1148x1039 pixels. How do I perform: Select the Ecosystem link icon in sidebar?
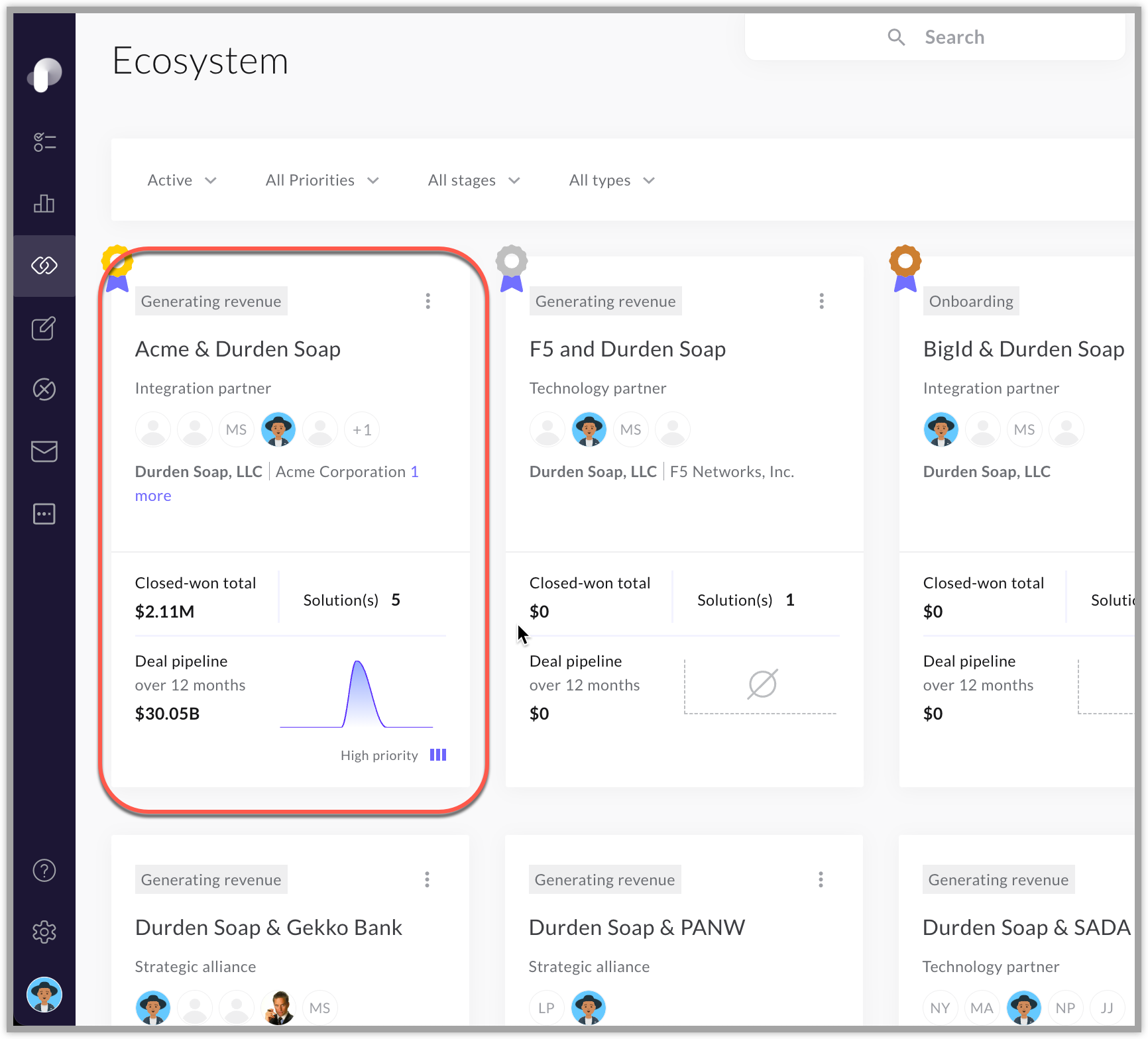[44, 265]
